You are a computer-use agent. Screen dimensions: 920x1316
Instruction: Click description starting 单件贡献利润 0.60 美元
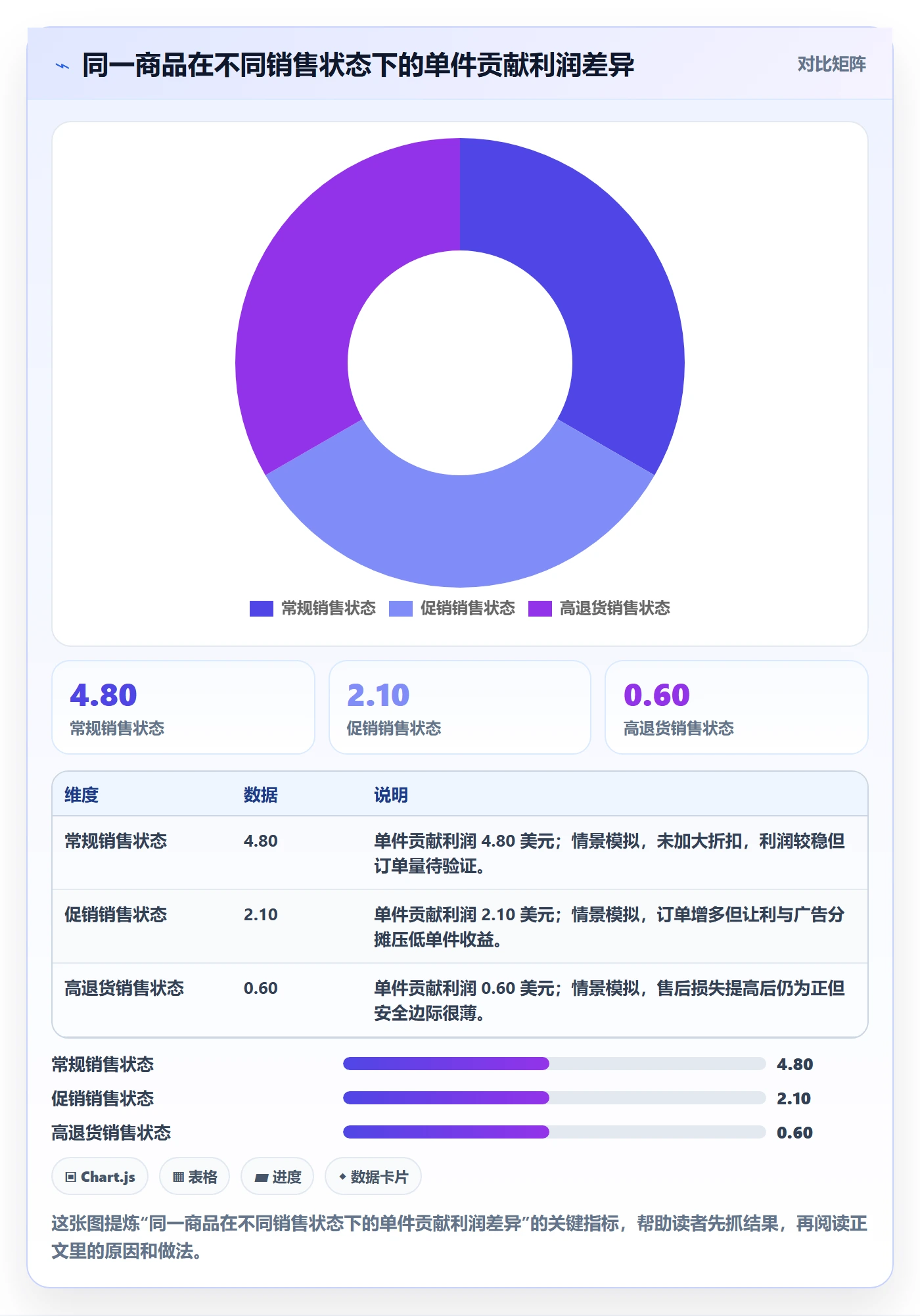coord(609,1000)
